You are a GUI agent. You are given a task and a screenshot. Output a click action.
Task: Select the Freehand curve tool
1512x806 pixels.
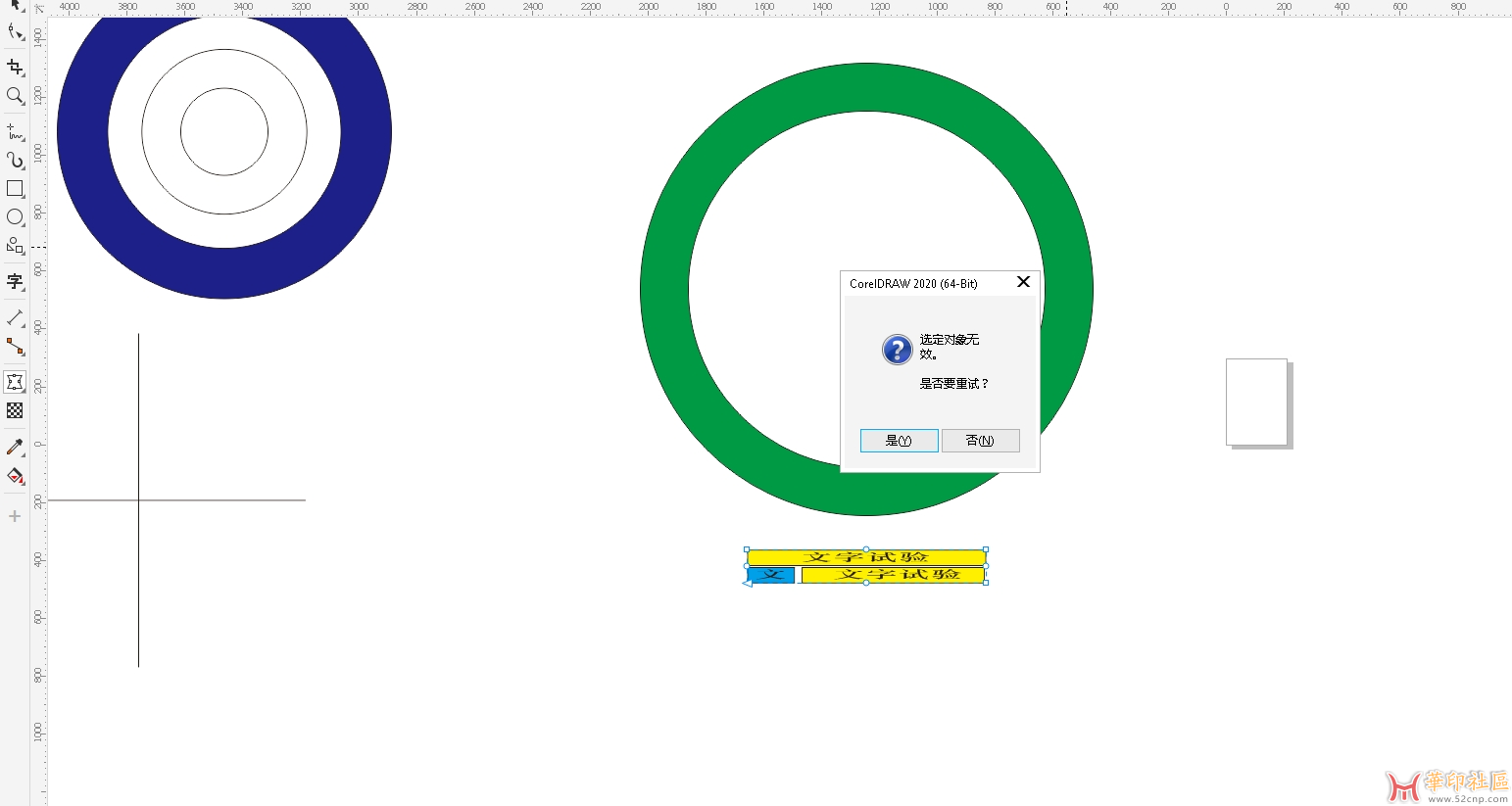[x=15, y=131]
